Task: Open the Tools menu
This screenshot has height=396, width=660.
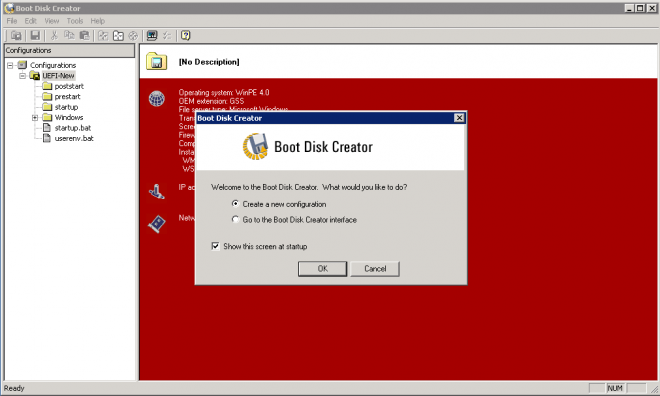Action: pyautogui.click(x=75, y=21)
